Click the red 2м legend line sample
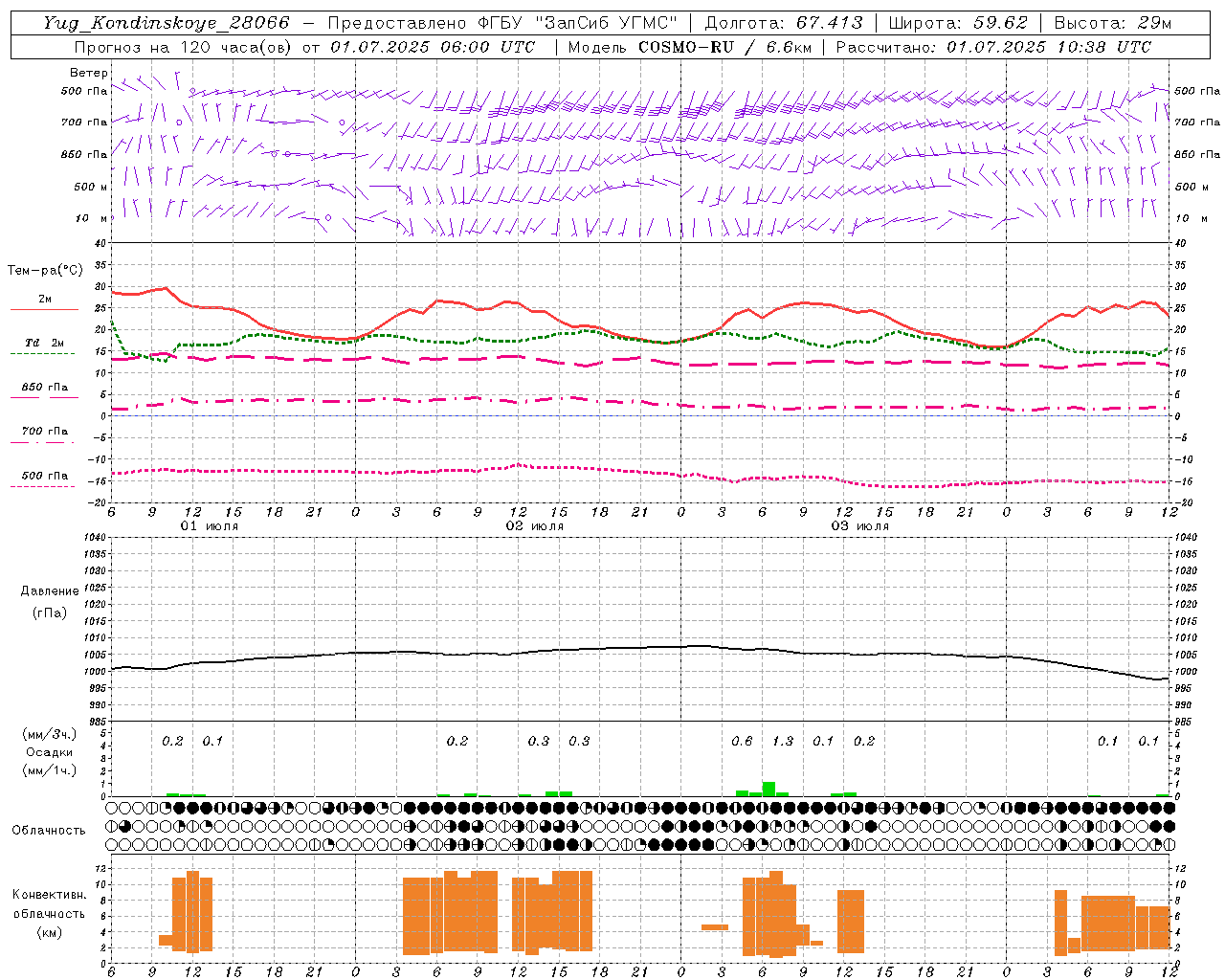 [44, 310]
